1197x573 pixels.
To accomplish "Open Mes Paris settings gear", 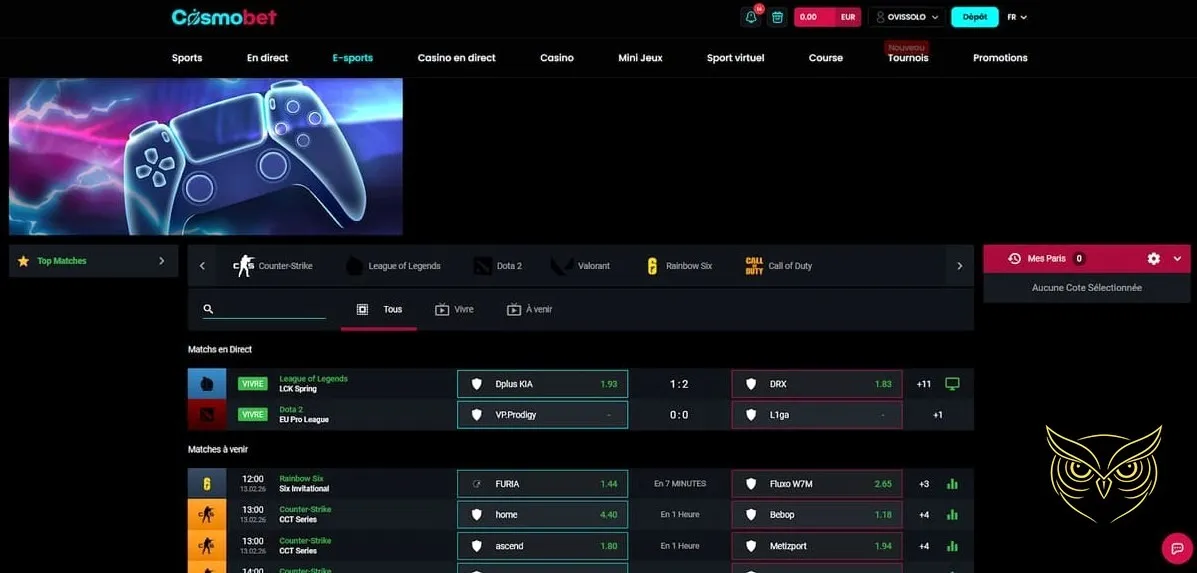I will pyautogui.click(x=1153, y=259).
